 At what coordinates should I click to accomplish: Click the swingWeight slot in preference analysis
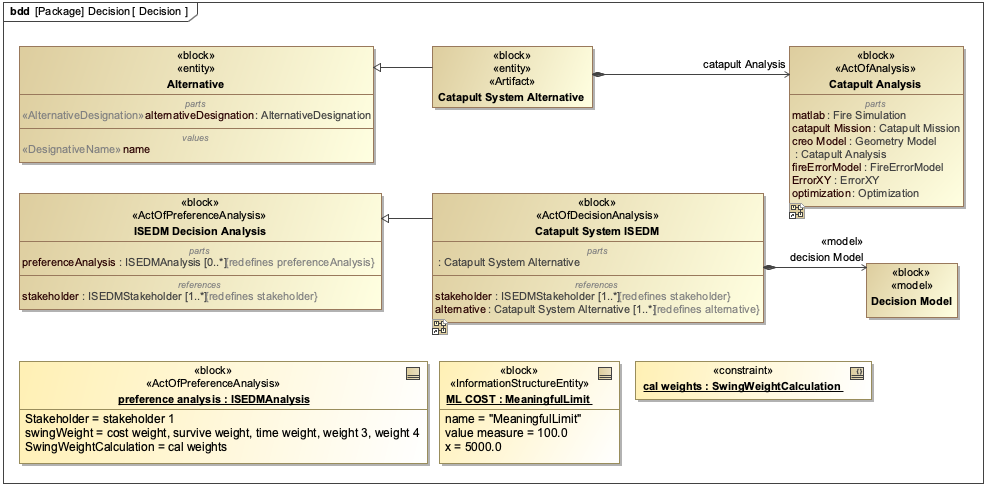coord(222,432)
